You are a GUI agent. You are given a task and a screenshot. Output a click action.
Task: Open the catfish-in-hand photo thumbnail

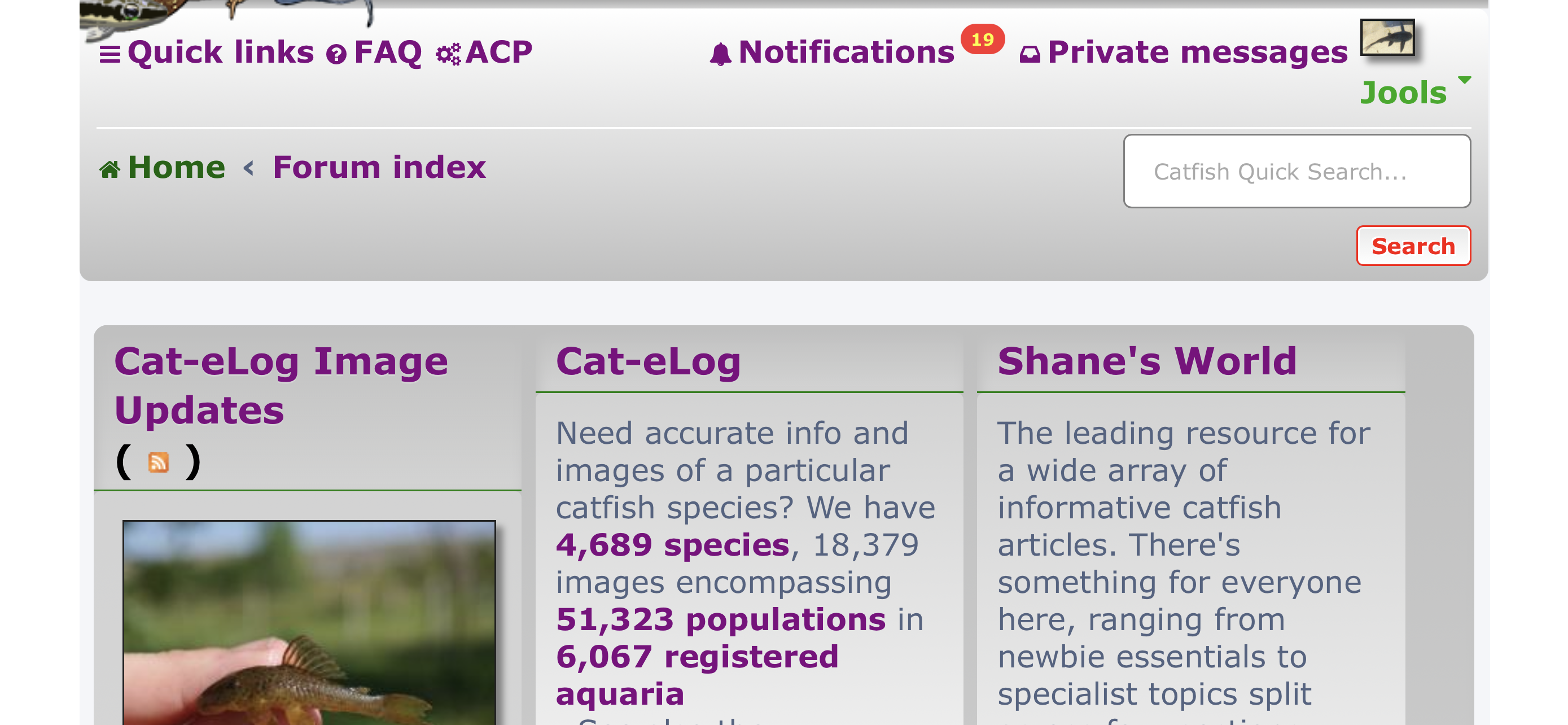coord(309,622)
